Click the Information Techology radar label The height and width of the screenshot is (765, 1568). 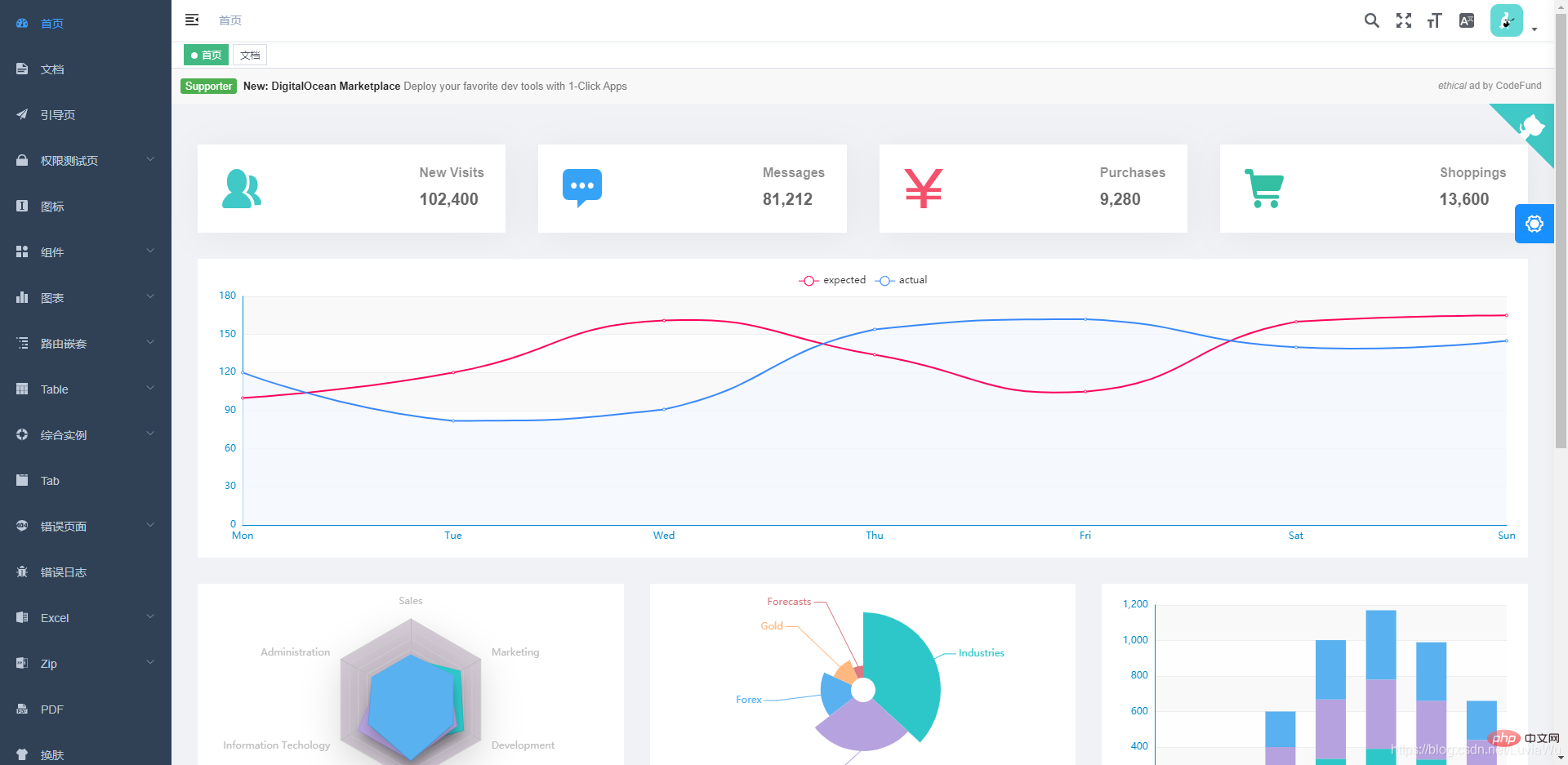click(277, 745)
